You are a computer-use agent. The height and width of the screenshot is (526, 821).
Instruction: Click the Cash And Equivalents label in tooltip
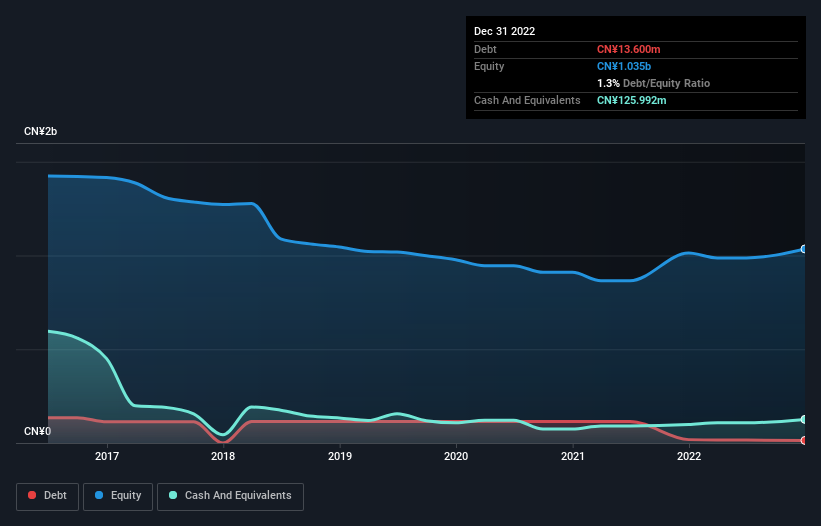(x=527, y=100)
